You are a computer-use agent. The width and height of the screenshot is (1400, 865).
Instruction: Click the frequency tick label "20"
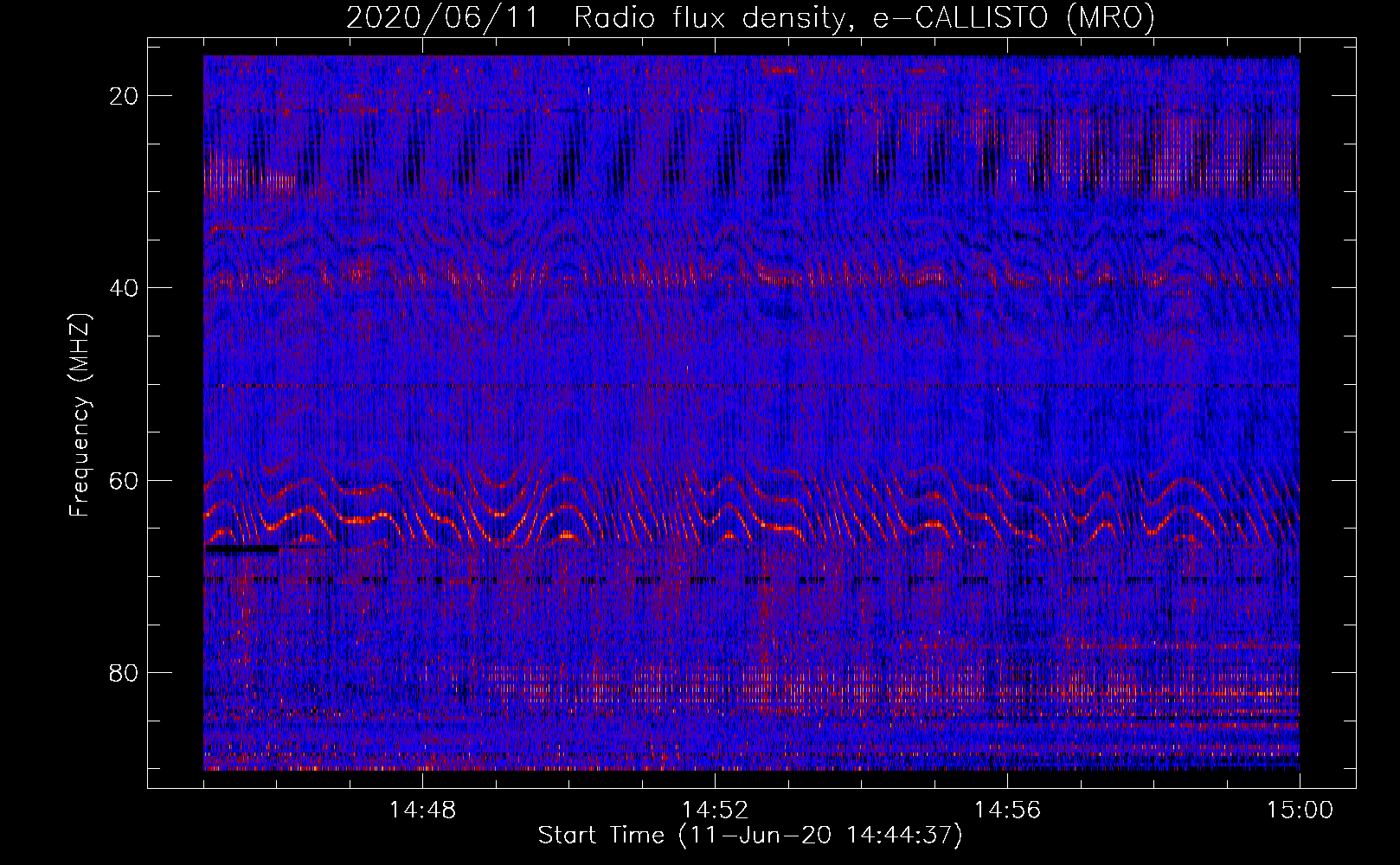124,96
